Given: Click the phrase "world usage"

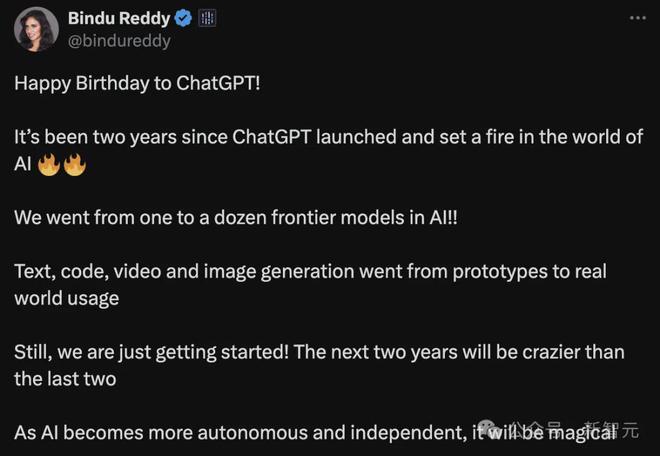Looking at the screenshot, I should point(66,298).
